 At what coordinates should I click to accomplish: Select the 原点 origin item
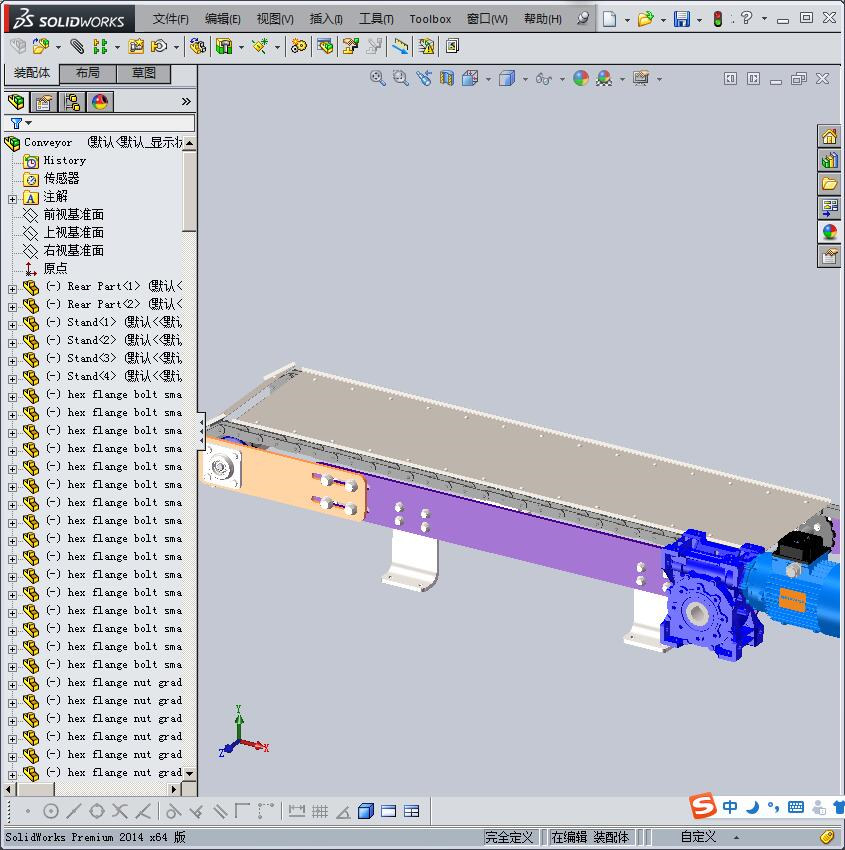click(55, 268)
